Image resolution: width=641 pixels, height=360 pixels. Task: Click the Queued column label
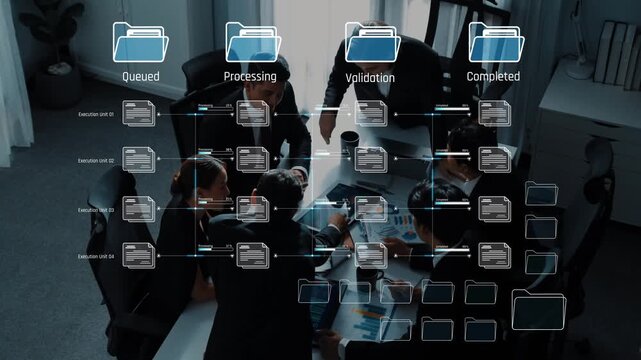[x=141, y=76]
